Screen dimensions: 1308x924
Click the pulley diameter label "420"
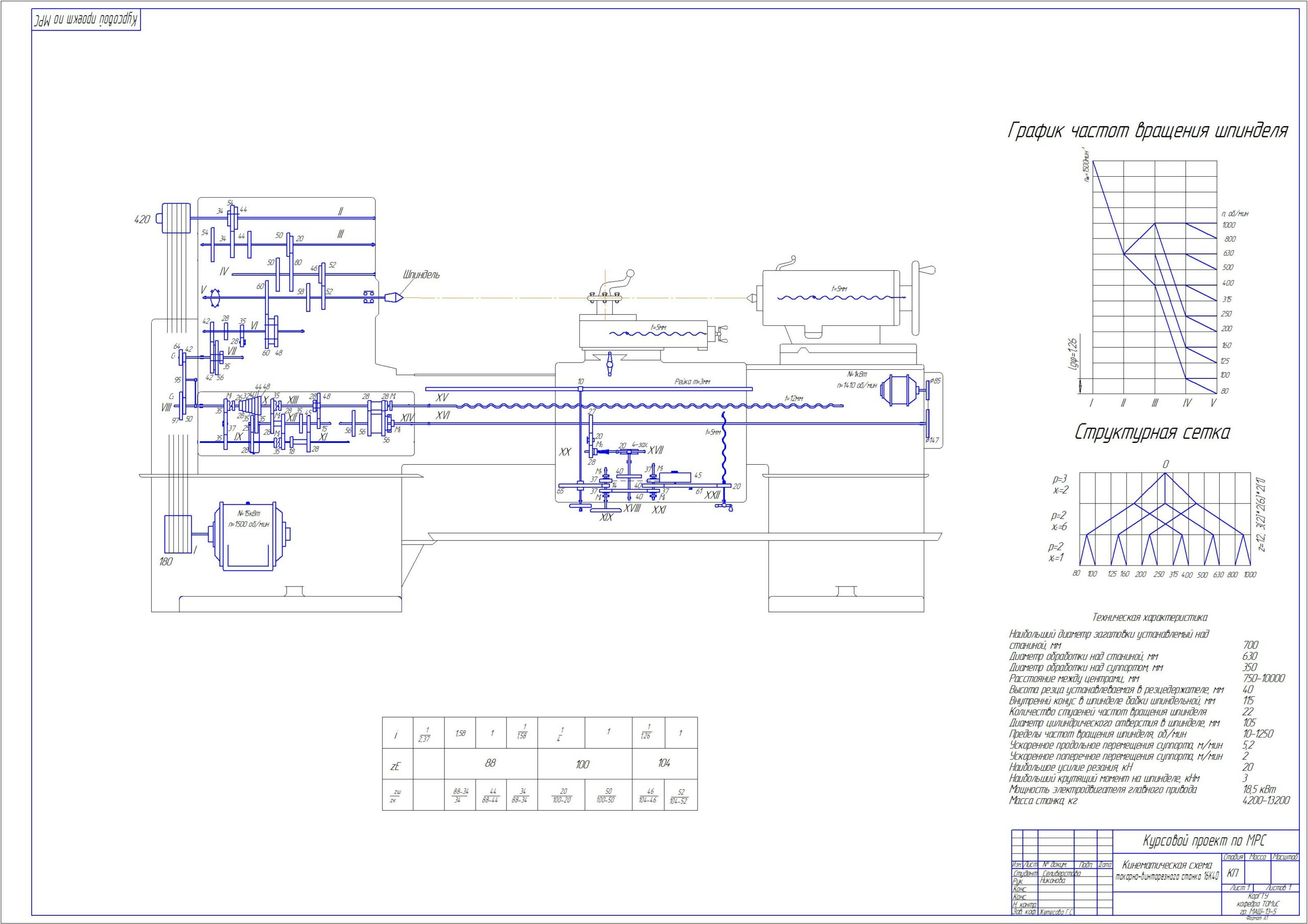click(x=142, y=220)
